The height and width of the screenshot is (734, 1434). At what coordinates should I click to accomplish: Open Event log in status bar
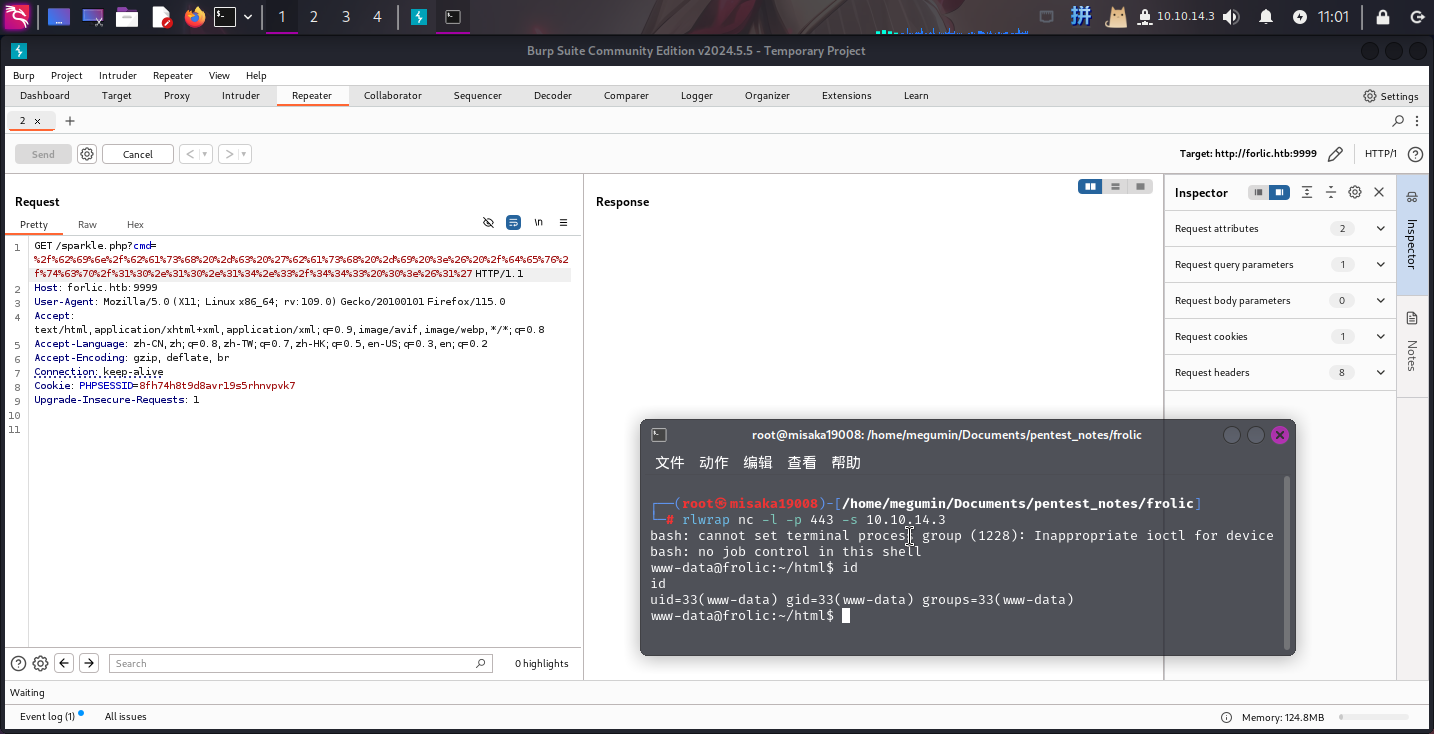[47, 717]
